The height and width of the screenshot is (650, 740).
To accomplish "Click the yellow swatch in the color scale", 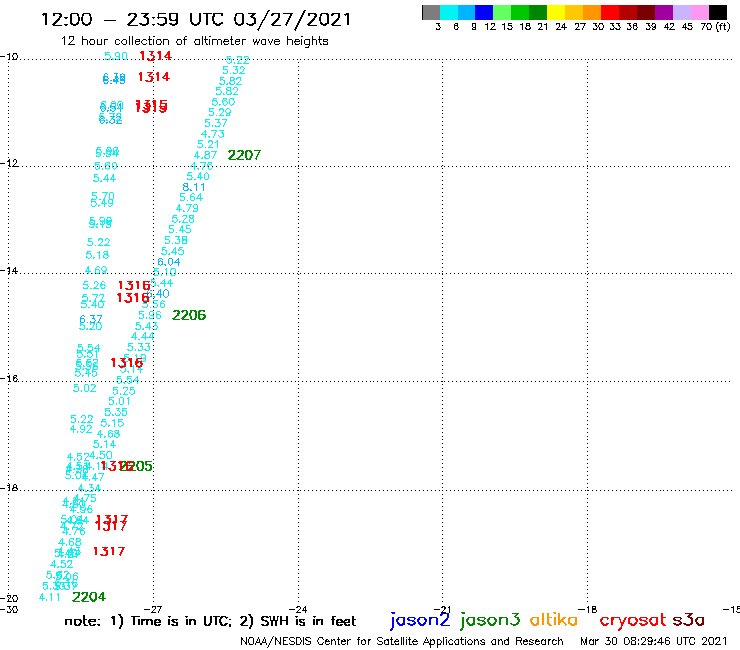I will tap(556, 12).
